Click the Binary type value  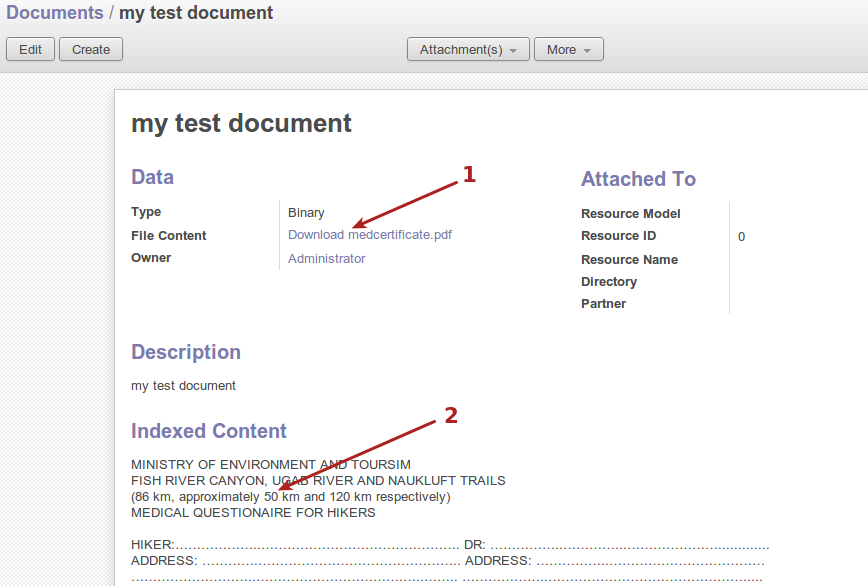(x=306, y=213)
